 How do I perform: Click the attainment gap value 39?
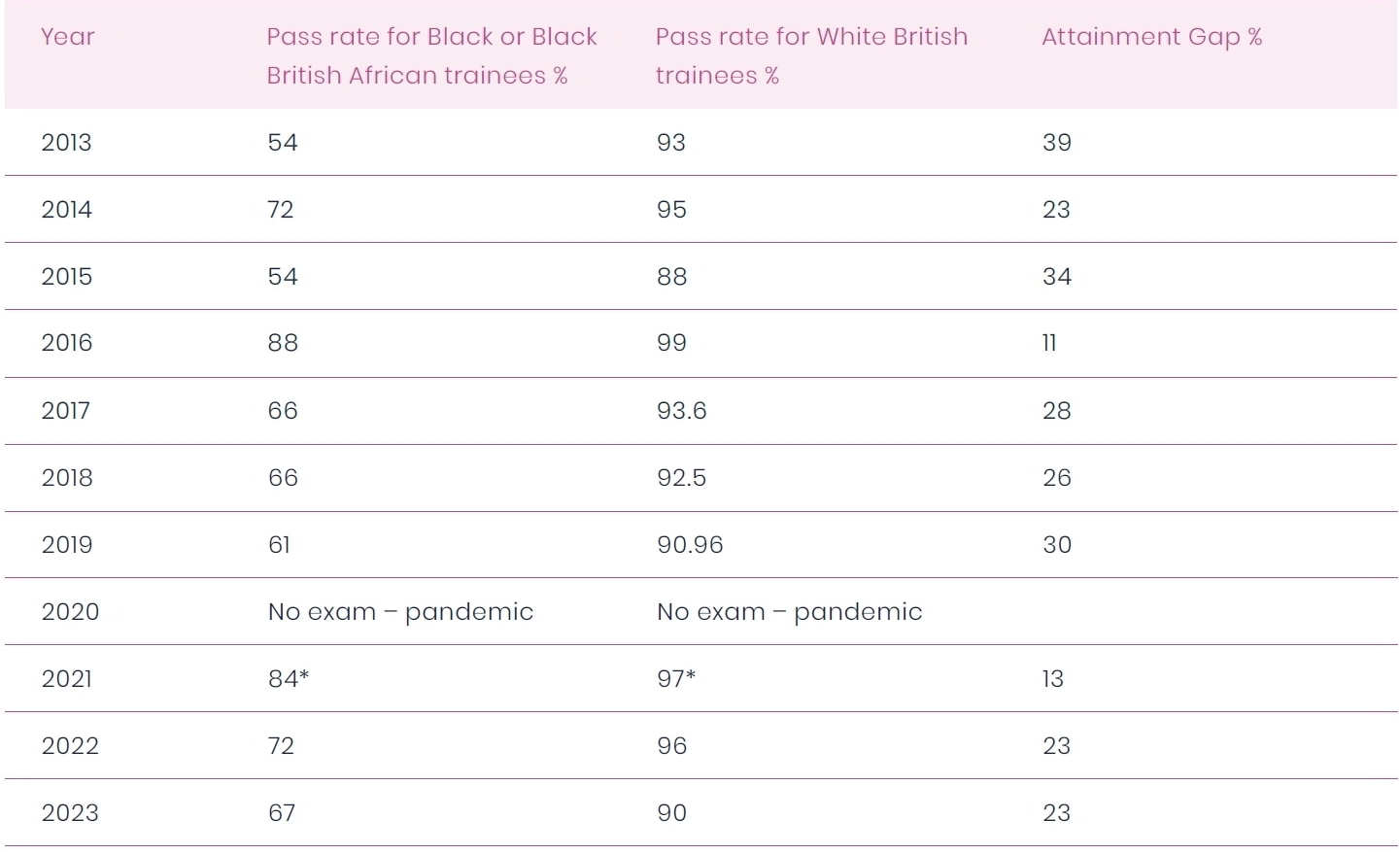pos(1056,143)
